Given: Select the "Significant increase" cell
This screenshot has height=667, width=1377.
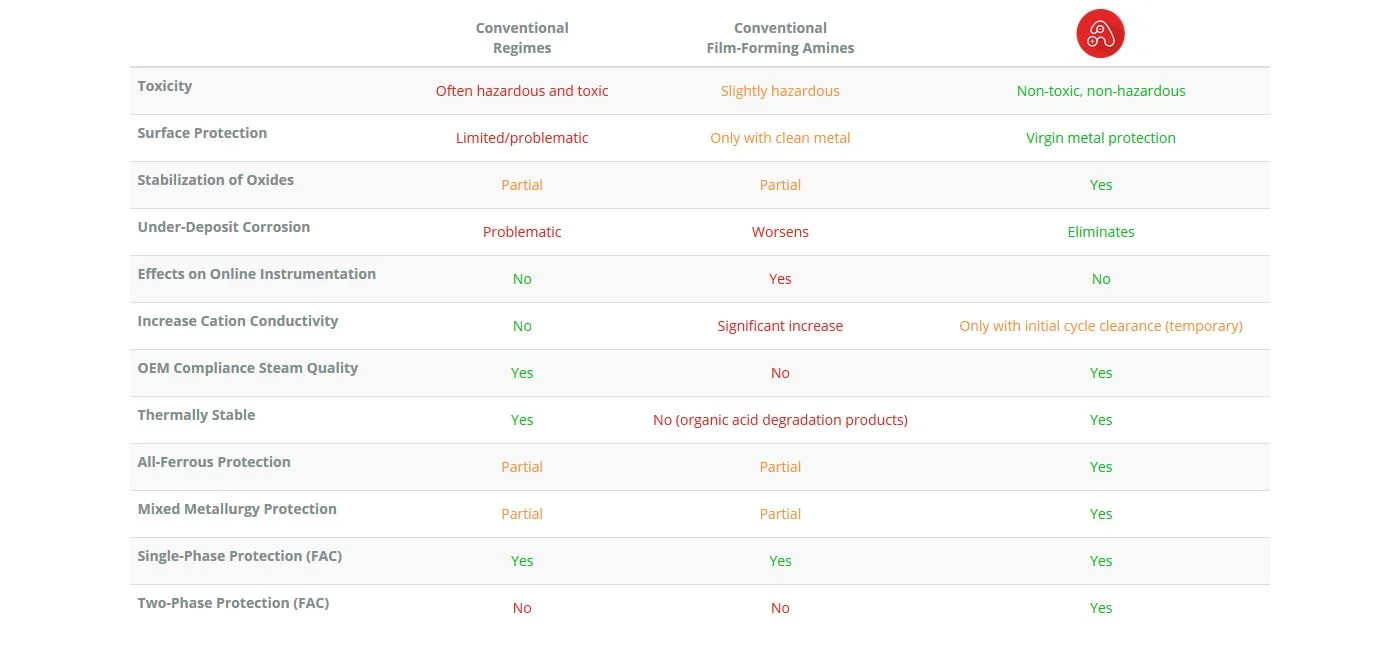Looking at the screenshot, I should (x=780, y=326).
